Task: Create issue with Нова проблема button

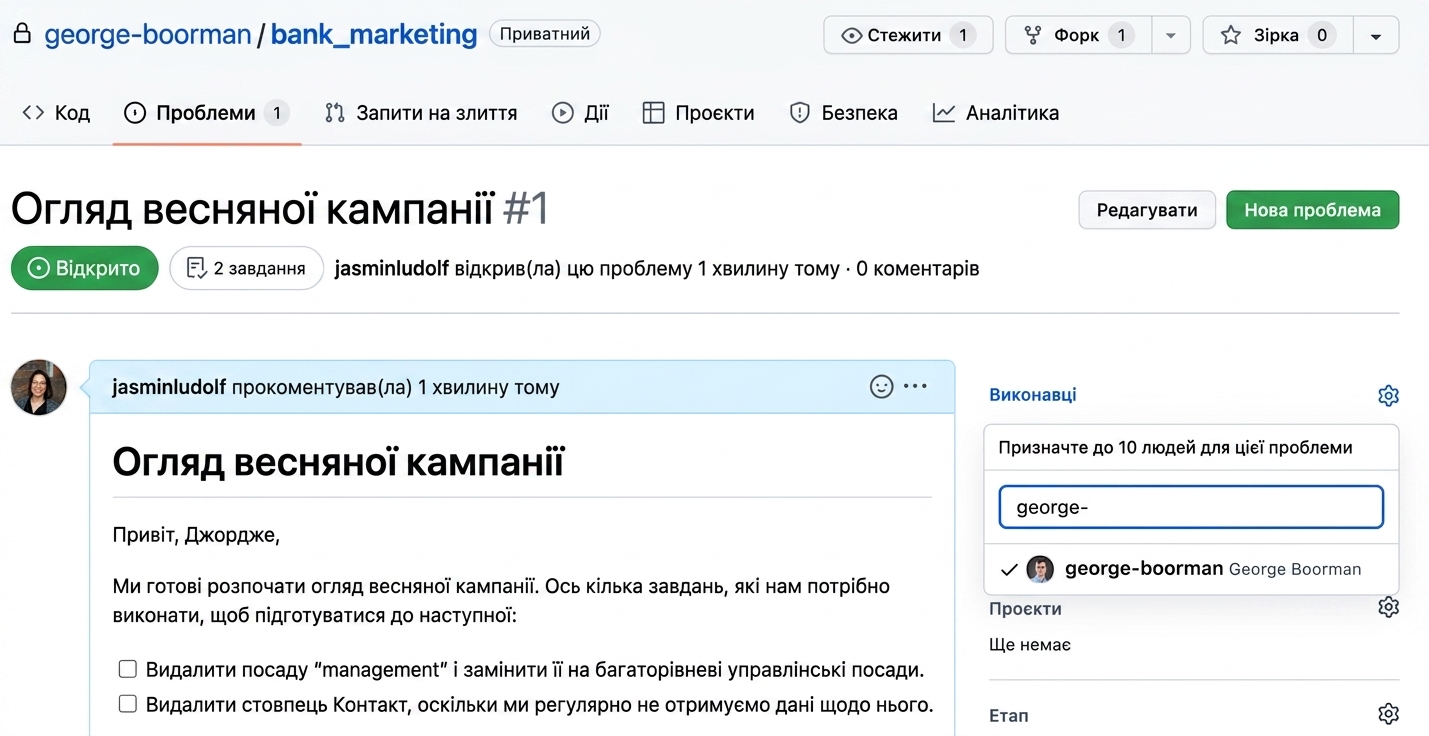Action: [1312, 210]
